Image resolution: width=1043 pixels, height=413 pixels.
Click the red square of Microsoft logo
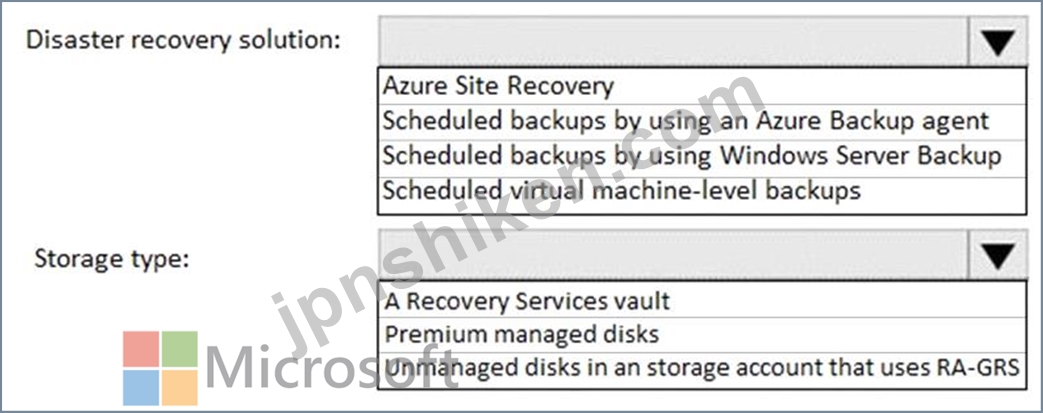[141, 348]
